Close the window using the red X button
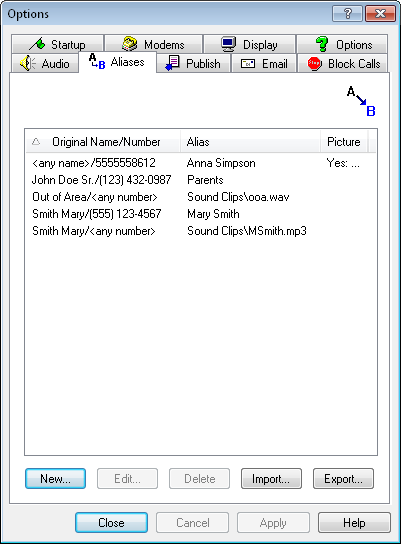This screenshot has width=401, height=544. [380, 14]
